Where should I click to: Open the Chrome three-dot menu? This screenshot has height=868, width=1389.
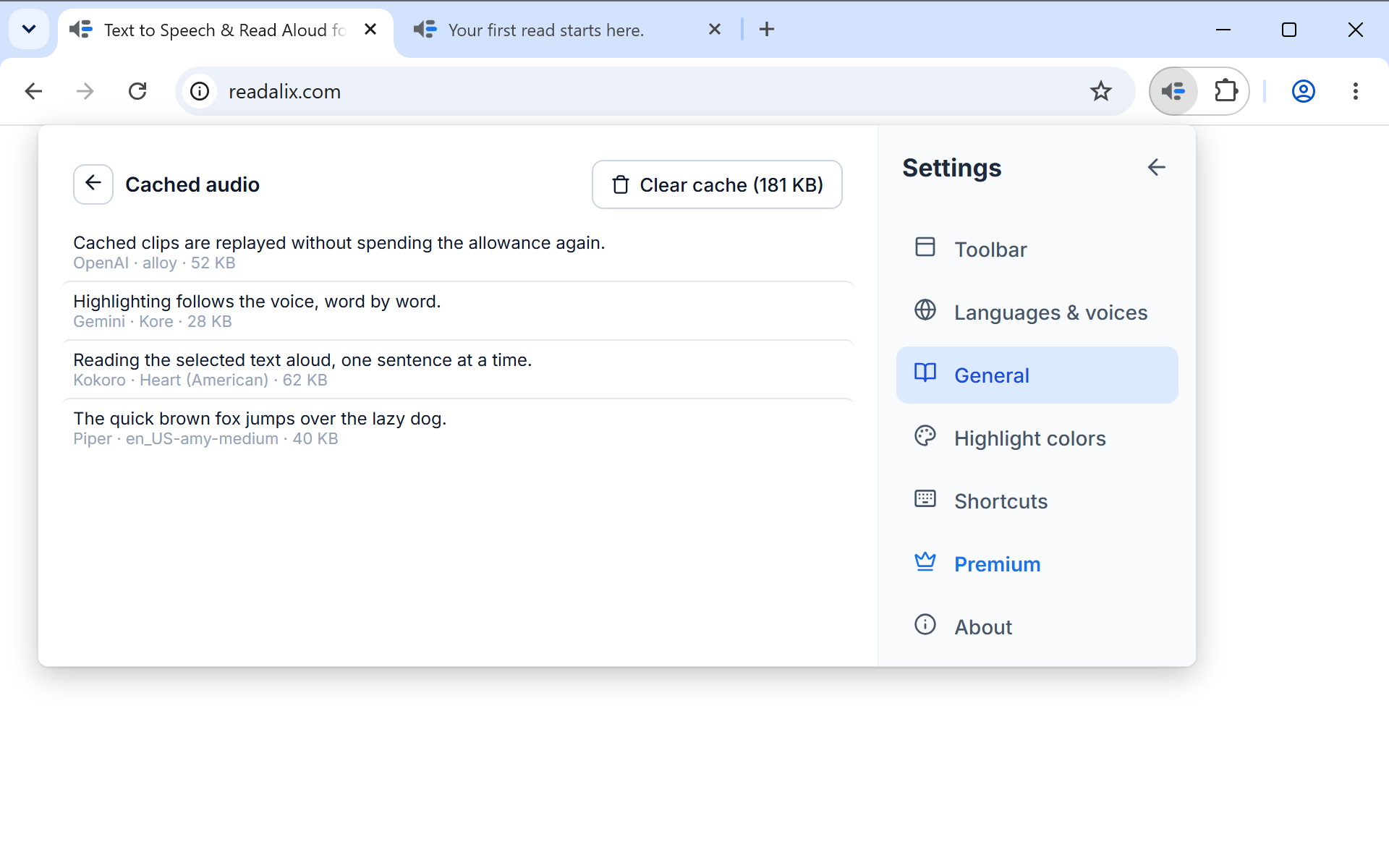point(1356,91)
